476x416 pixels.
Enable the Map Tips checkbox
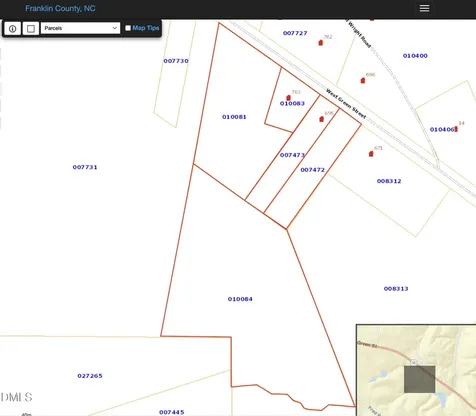(128, 28)
